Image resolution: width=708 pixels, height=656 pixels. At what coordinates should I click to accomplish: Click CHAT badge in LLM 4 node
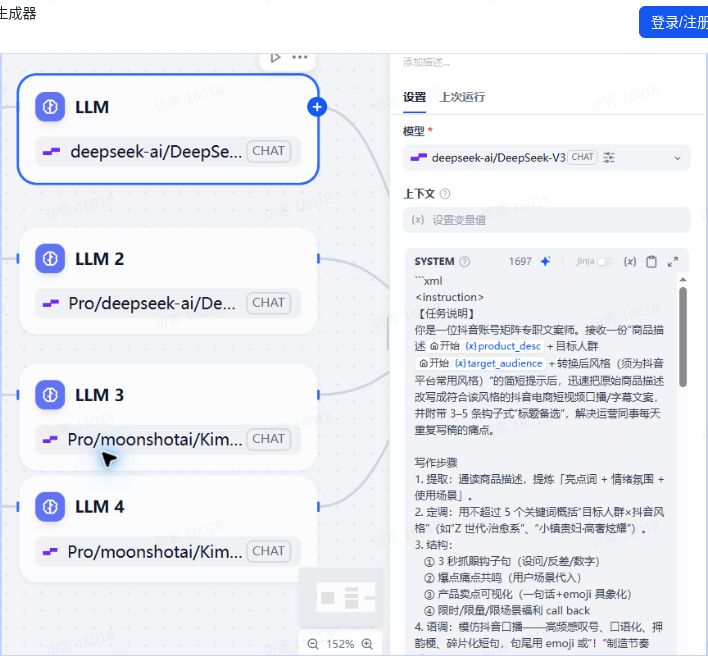pyautogui.click(x=268, y=551)
